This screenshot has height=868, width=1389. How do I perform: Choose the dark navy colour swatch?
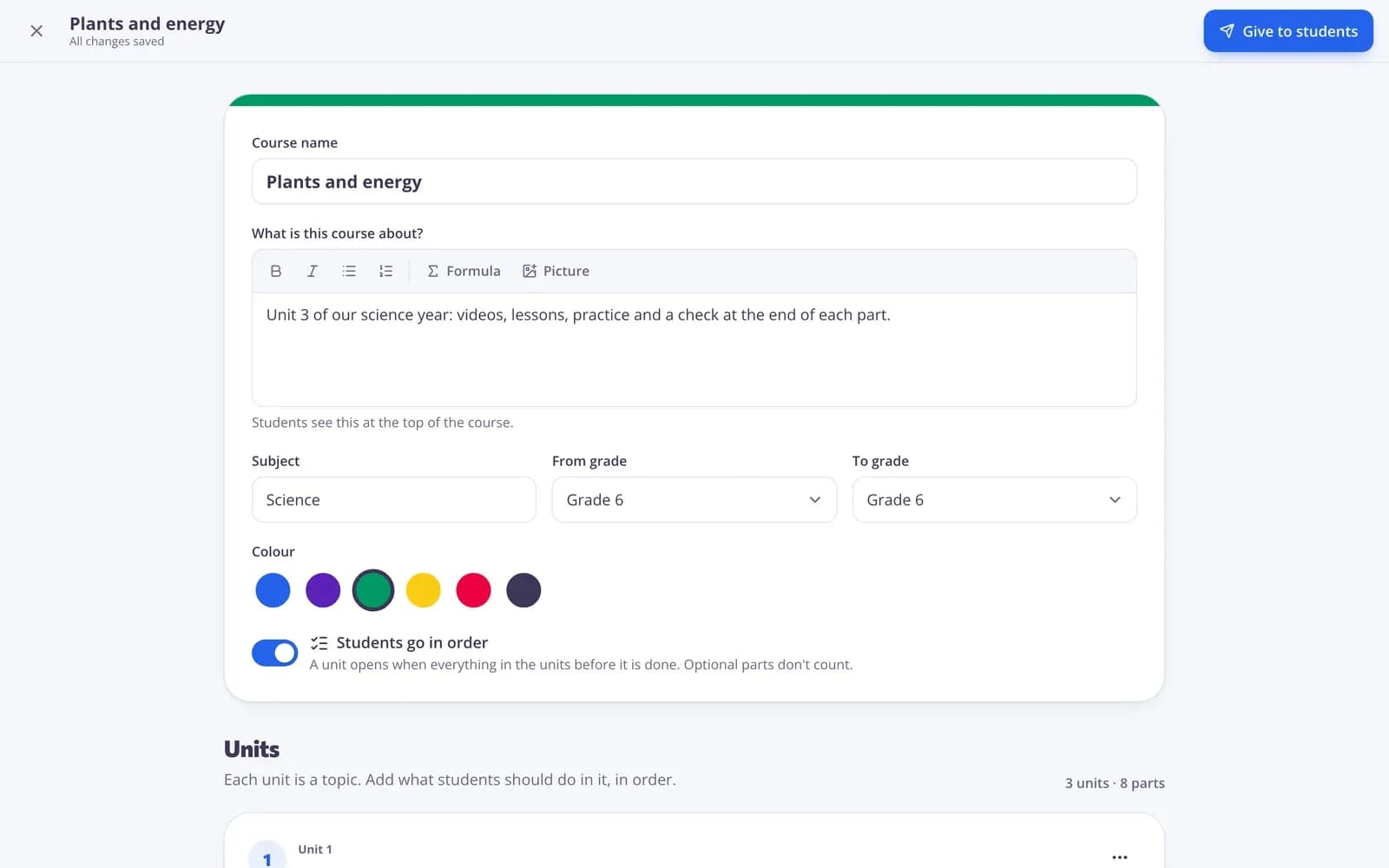pyautogui.click(x=523, y=590)
